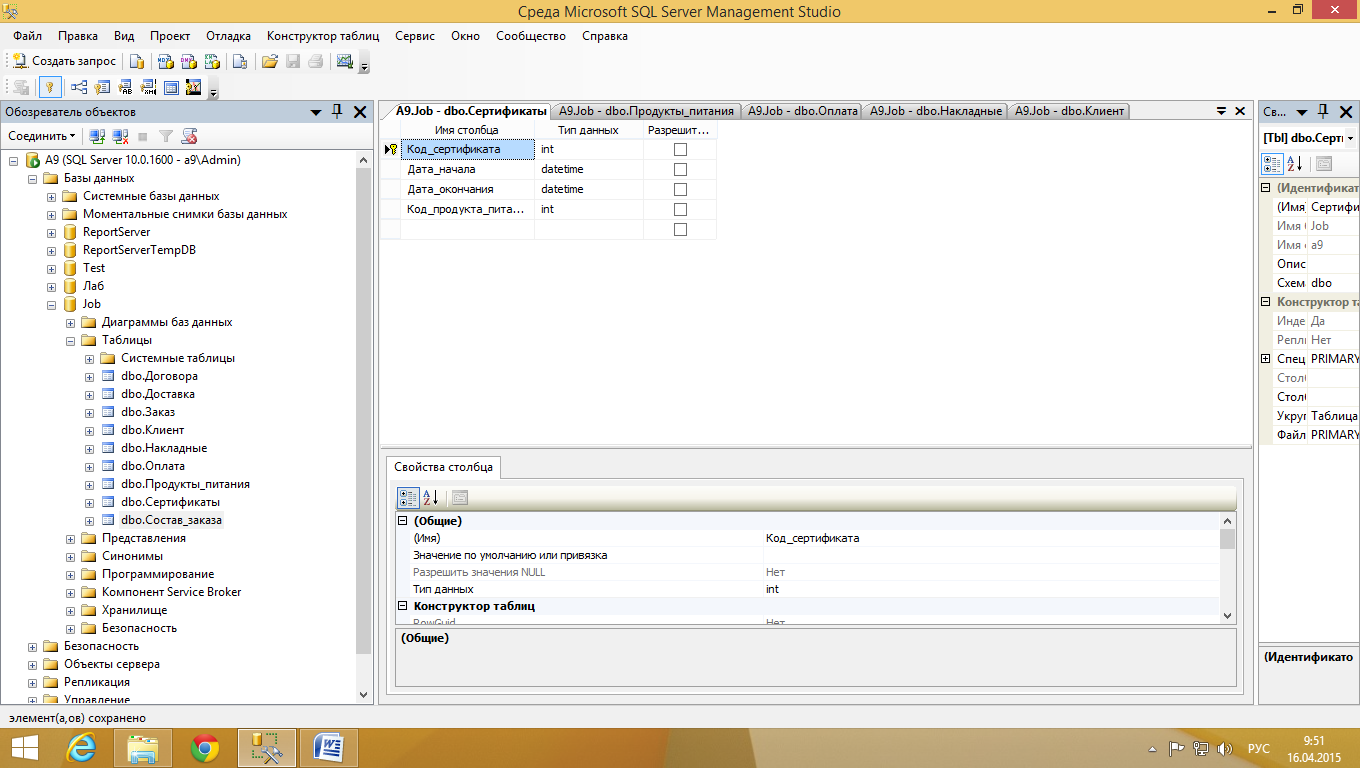
Task: Open the [Tbl] dbo.Серт object dropdown
Action: pyautogui.click(x=1351, y=138)
